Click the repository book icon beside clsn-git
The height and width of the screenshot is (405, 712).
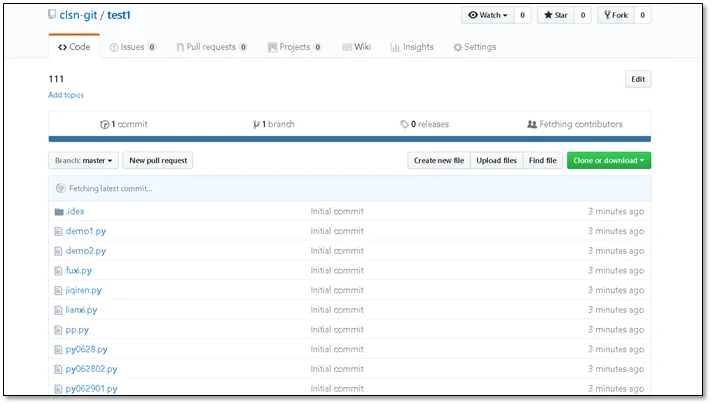click(x=52, y=15)
